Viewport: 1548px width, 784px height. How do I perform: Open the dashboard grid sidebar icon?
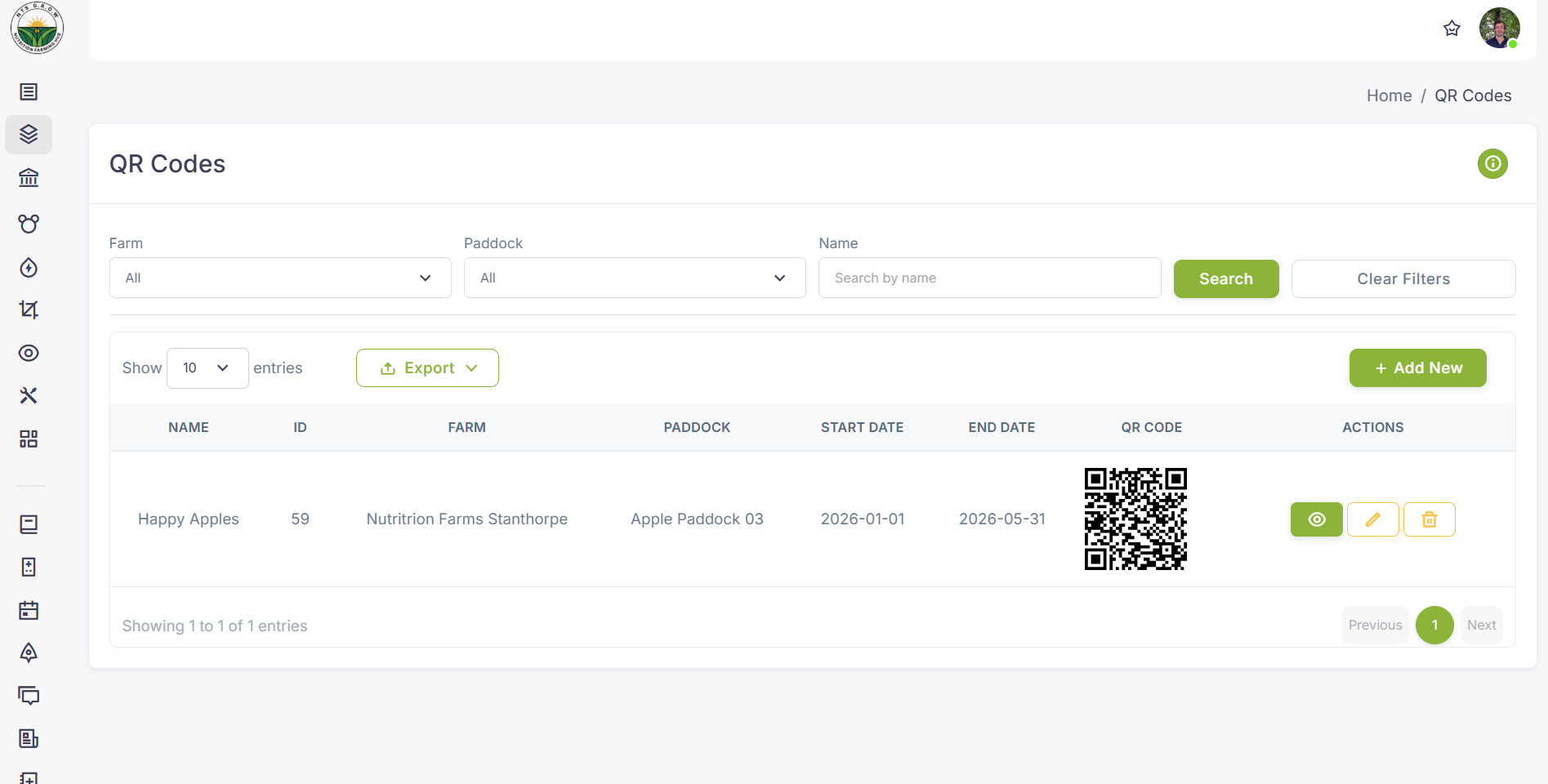29,439
